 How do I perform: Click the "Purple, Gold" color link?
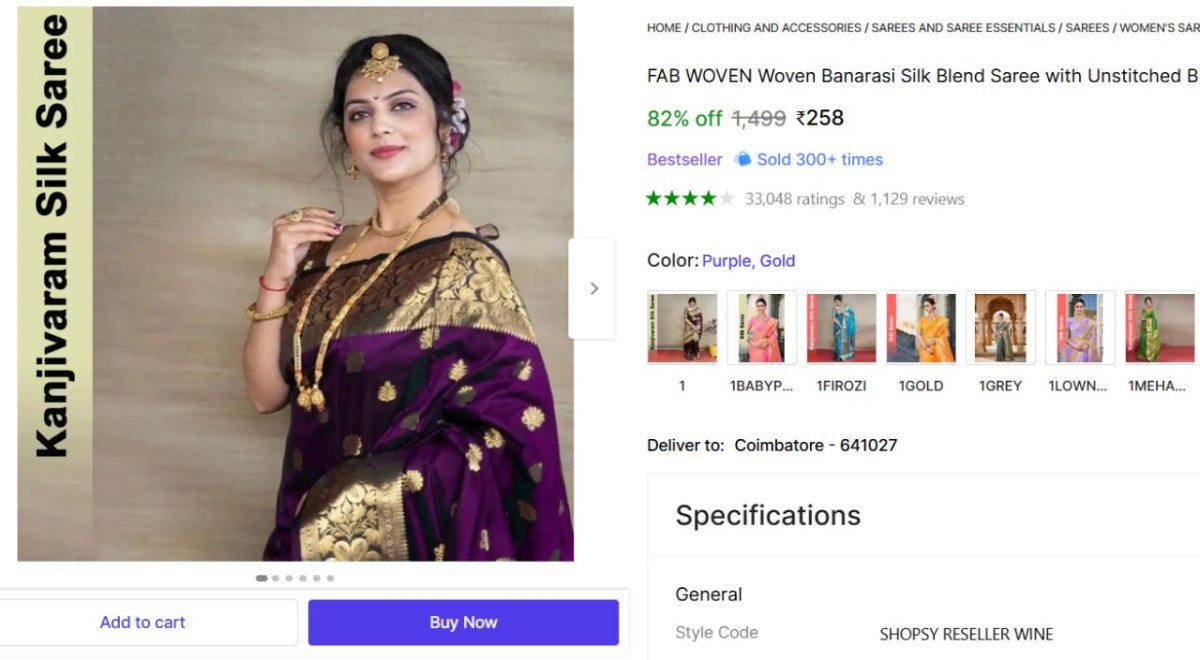[749, 260]
